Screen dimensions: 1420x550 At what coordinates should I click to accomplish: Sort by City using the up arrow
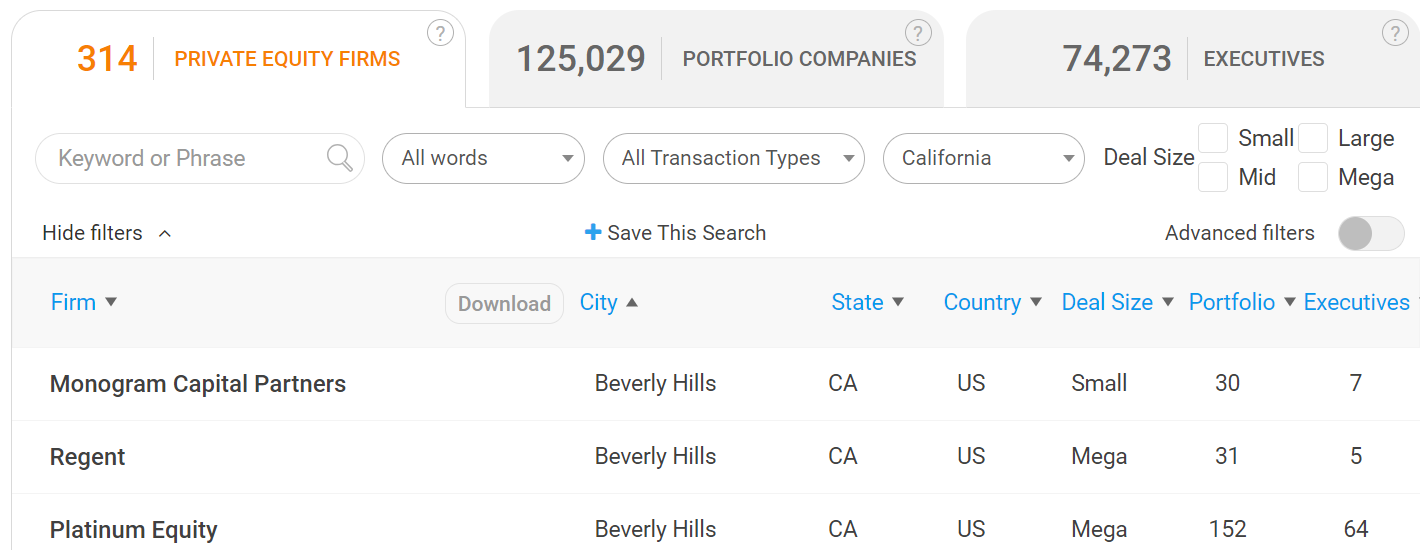632,302
